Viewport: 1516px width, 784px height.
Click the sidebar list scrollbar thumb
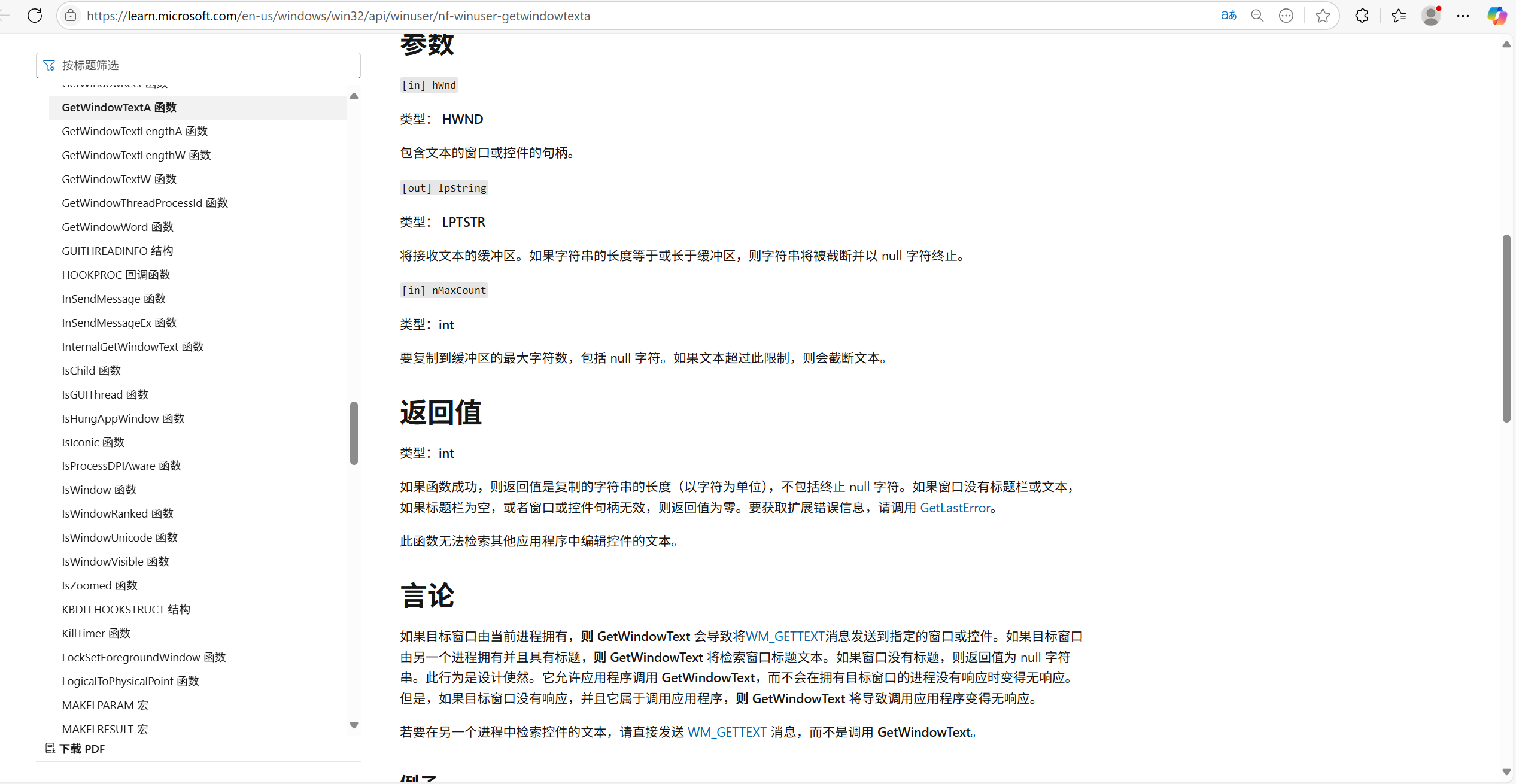(354, 432)
